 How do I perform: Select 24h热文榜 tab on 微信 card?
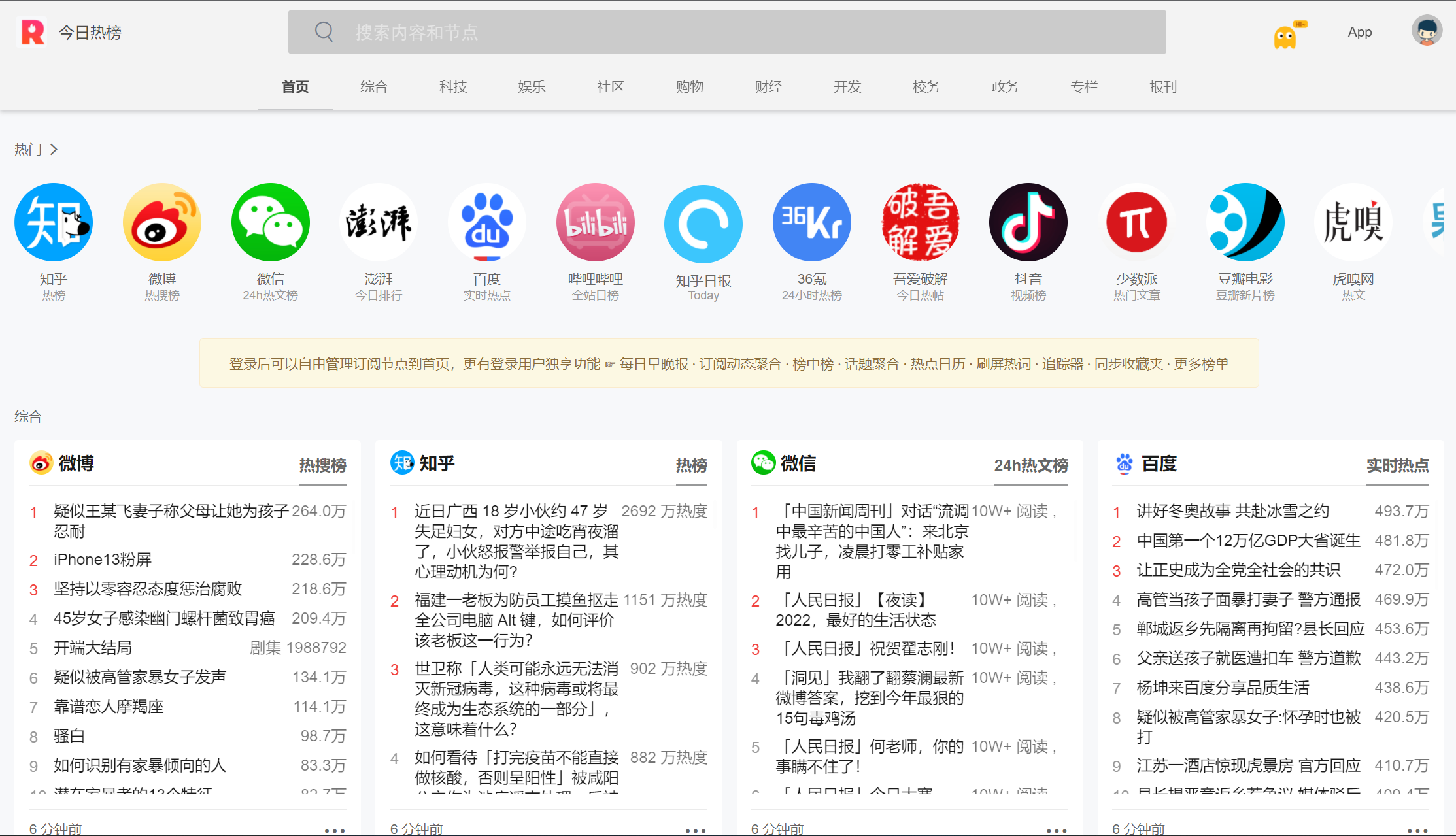[1031, 465]
